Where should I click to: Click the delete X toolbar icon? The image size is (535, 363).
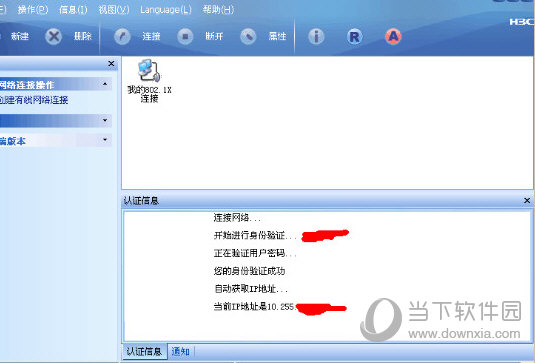54,36
